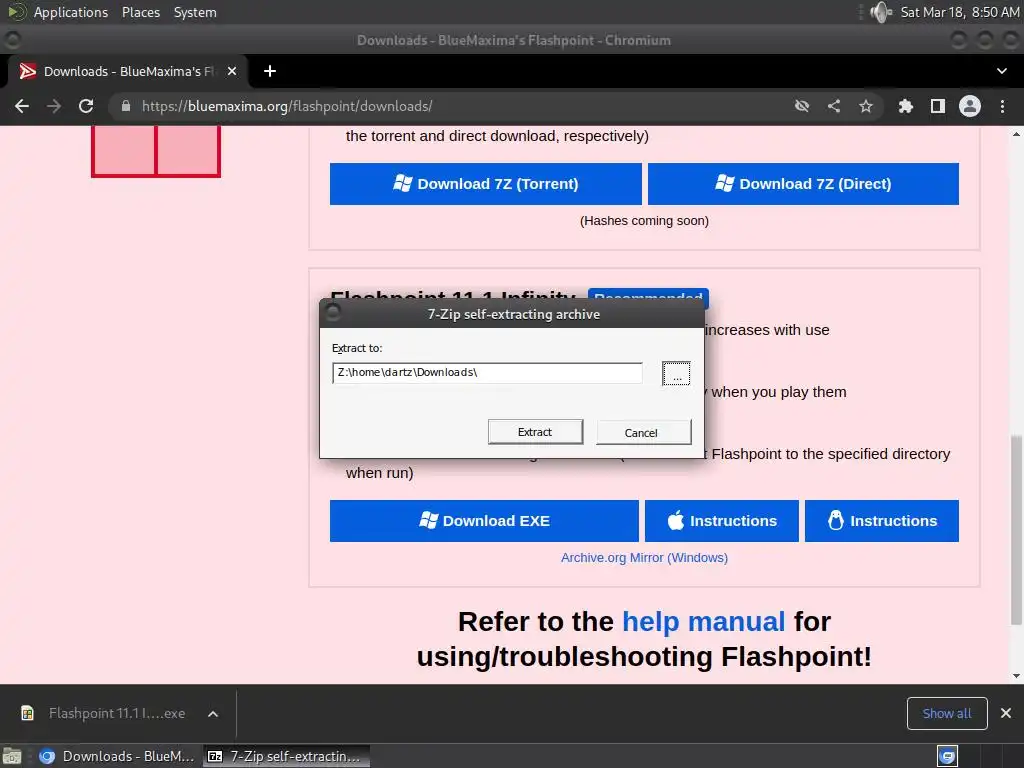Click the crossed-out eye icon in address bar

click(802, 106)
